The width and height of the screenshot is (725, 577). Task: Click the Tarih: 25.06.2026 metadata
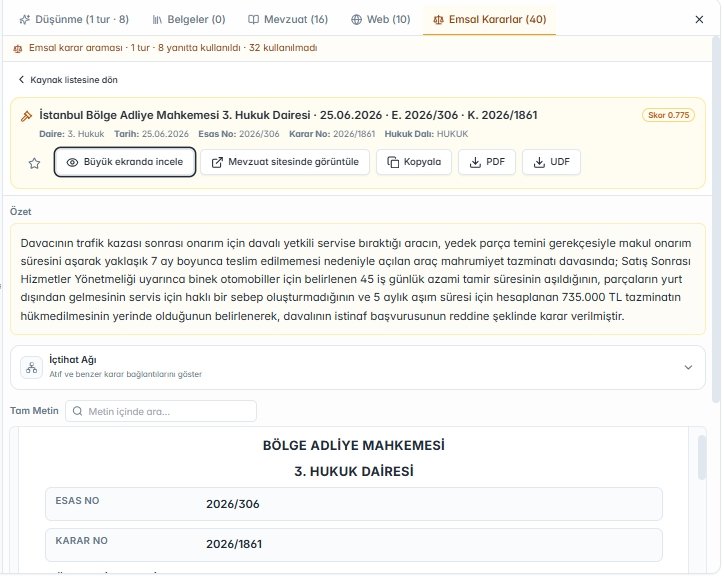[151, 134]
